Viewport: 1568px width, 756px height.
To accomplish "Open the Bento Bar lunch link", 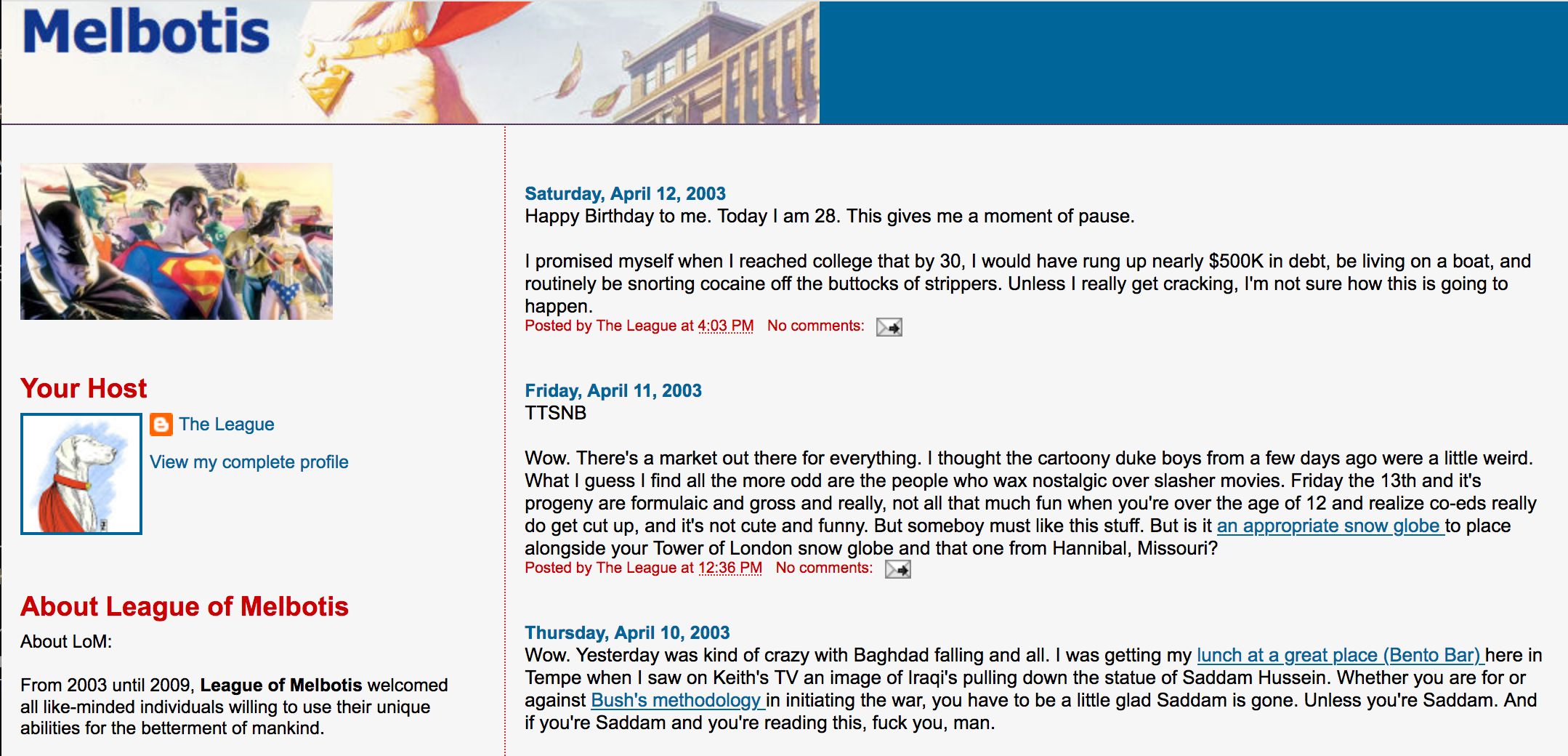I will tap(1339, 655).
